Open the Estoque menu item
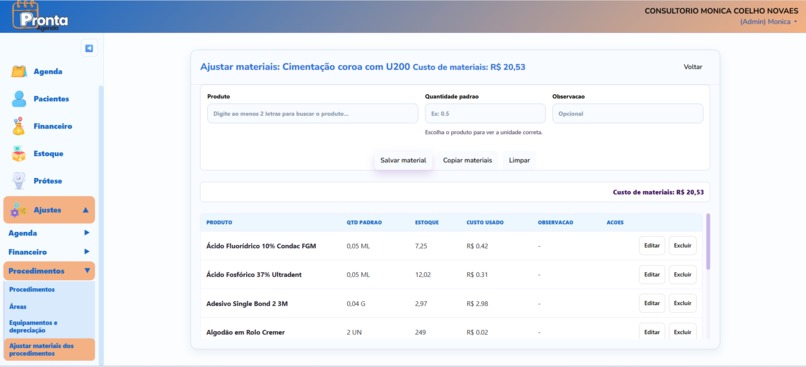The height and width of the screenshot is (367, 806). (48, 154)
